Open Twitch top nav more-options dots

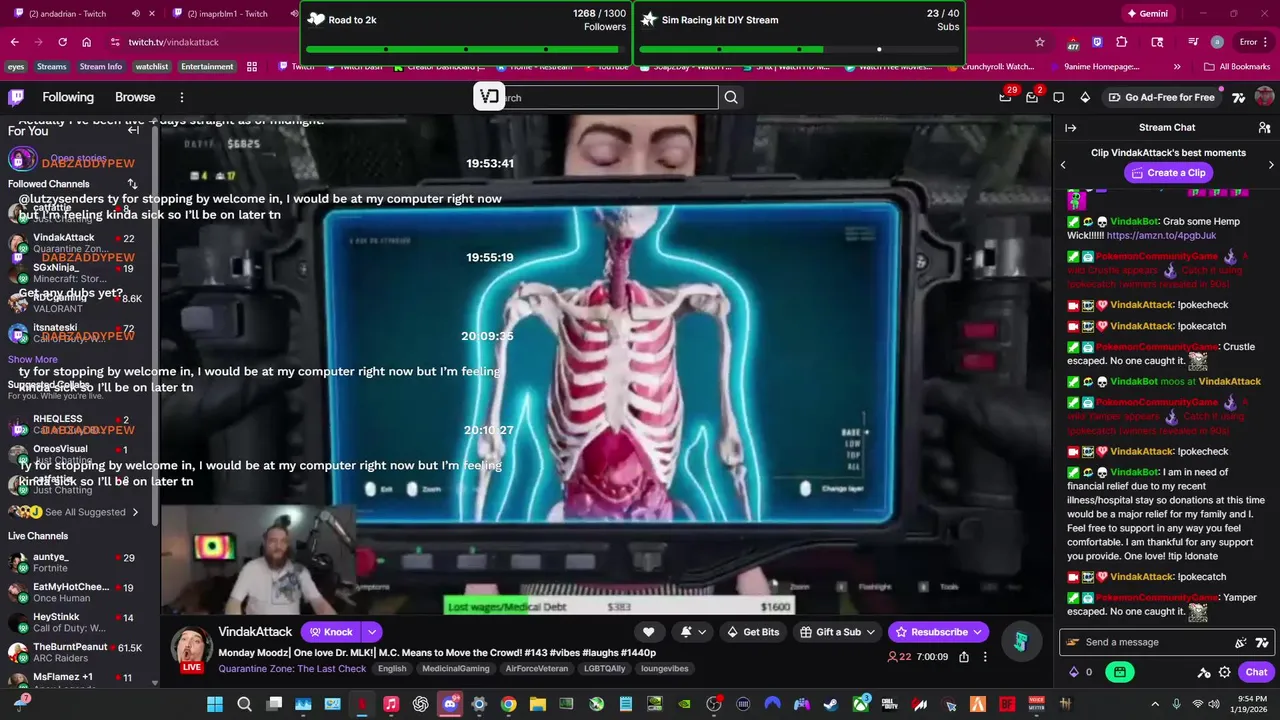click(182, 97)
